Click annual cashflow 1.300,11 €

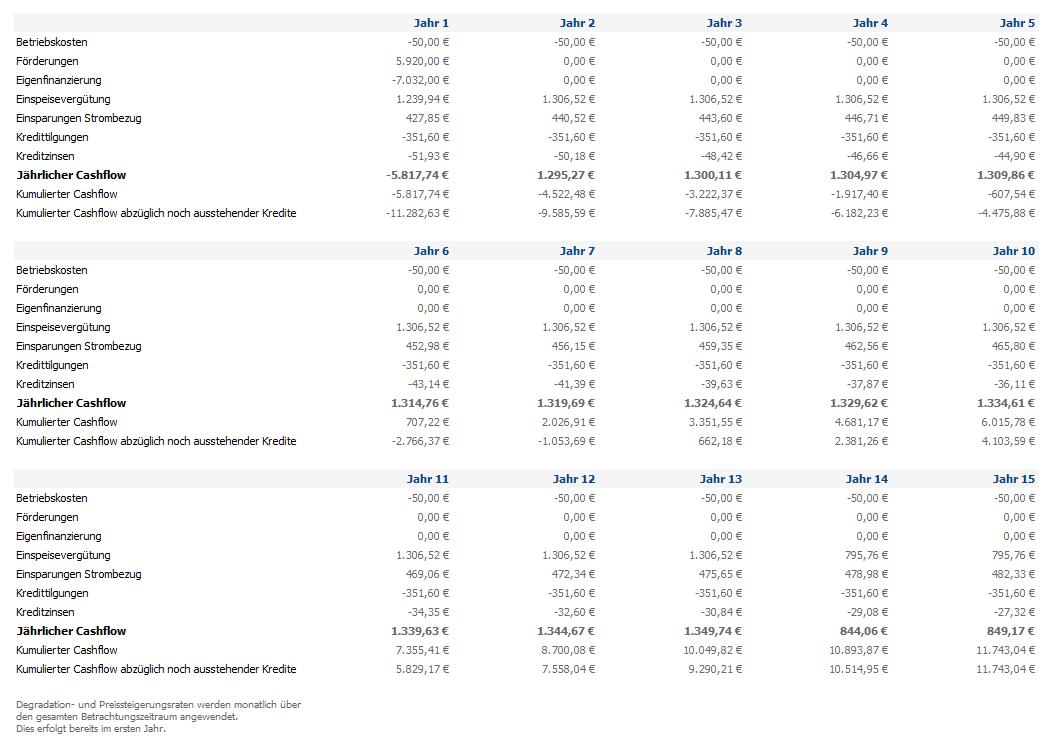(713, 175)
